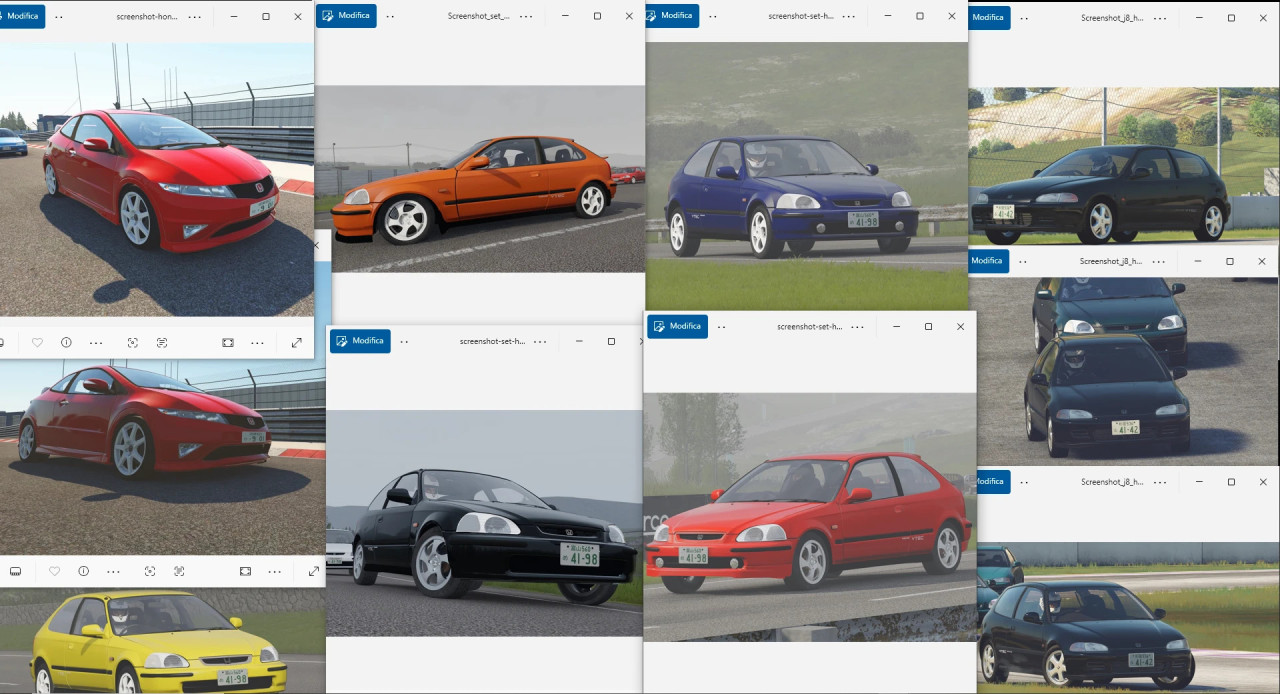Click two-dot overflow next to Modifica, orange car window
Screen dimensions: 1280x694
tap(390, 17)
